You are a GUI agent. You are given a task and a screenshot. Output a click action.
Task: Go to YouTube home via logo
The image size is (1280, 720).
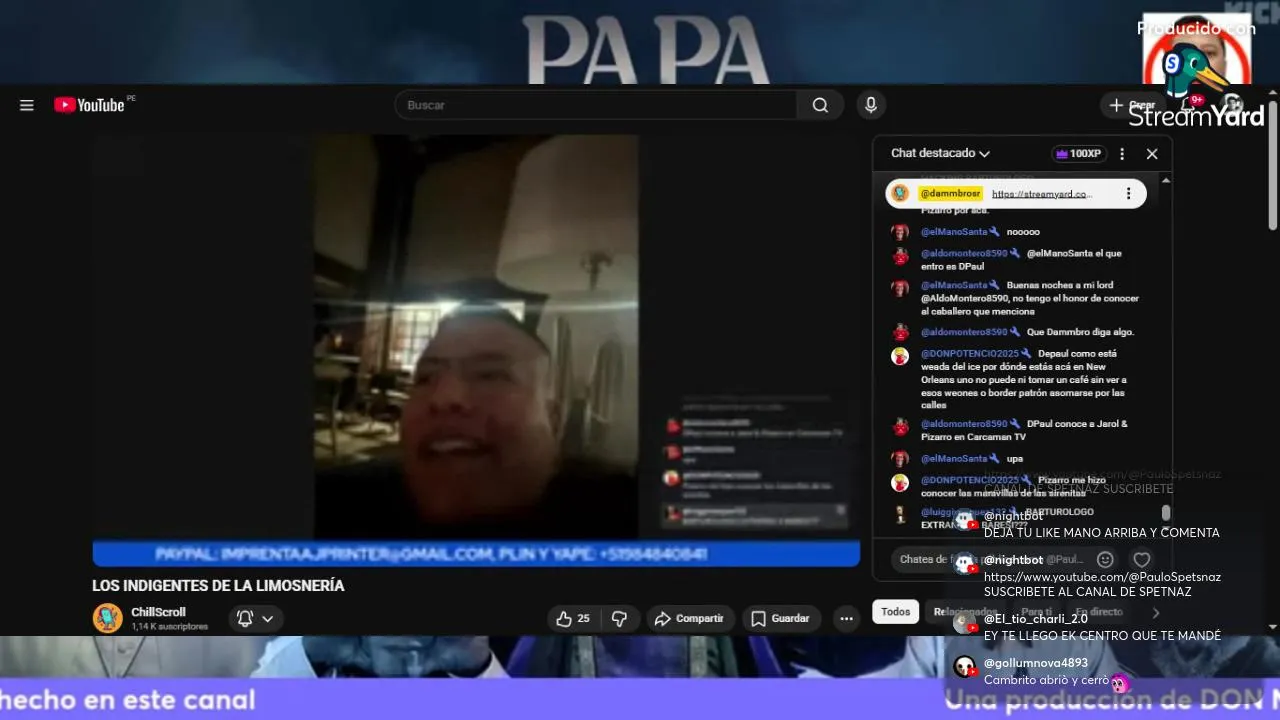(90, 105)
